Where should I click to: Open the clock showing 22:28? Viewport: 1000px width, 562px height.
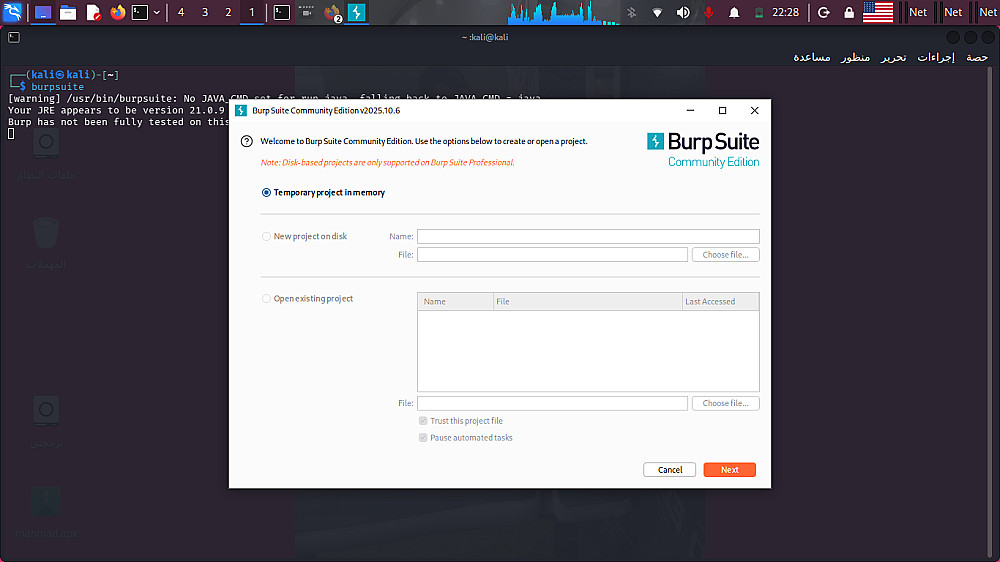tap(785, 12)
